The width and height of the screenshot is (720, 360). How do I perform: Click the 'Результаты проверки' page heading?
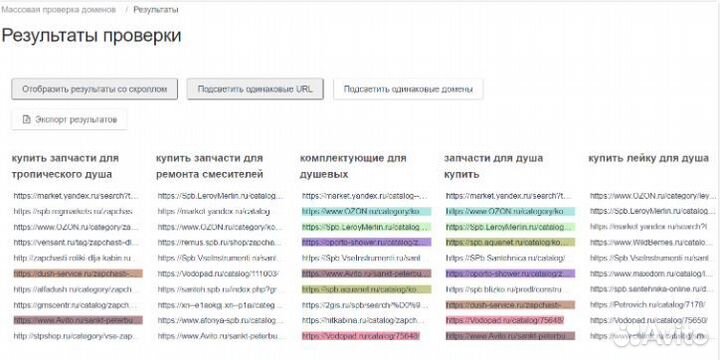[91, 36]
